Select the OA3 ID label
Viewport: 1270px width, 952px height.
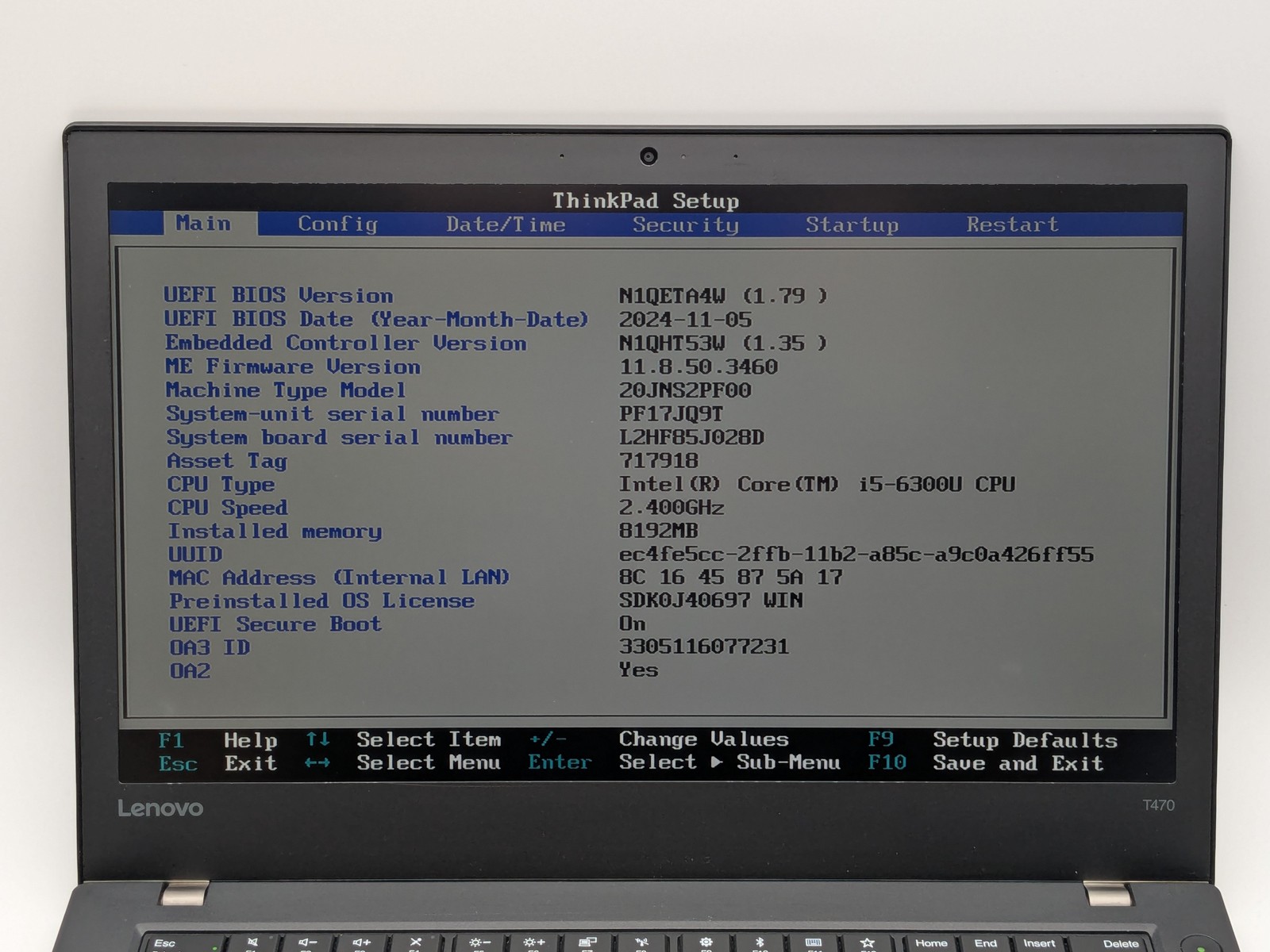[x=210, y=648]
